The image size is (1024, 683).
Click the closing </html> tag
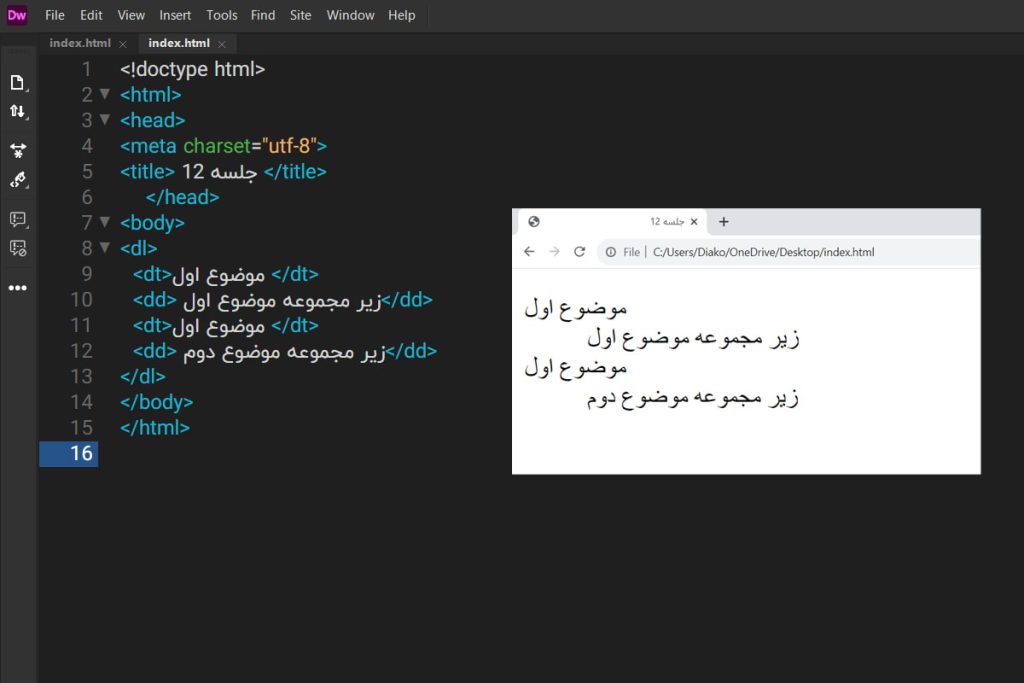[x=155, y=428]
